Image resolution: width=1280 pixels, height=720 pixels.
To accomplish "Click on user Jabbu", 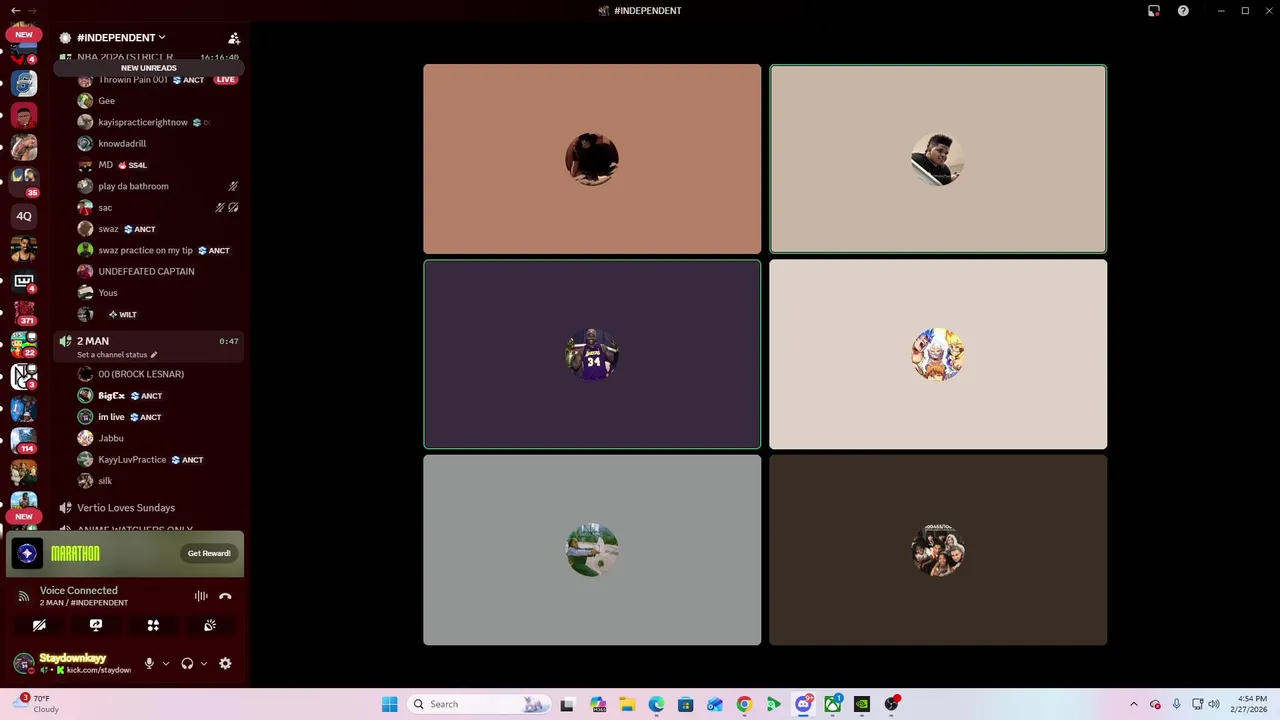I will click(x=111, y=438).
